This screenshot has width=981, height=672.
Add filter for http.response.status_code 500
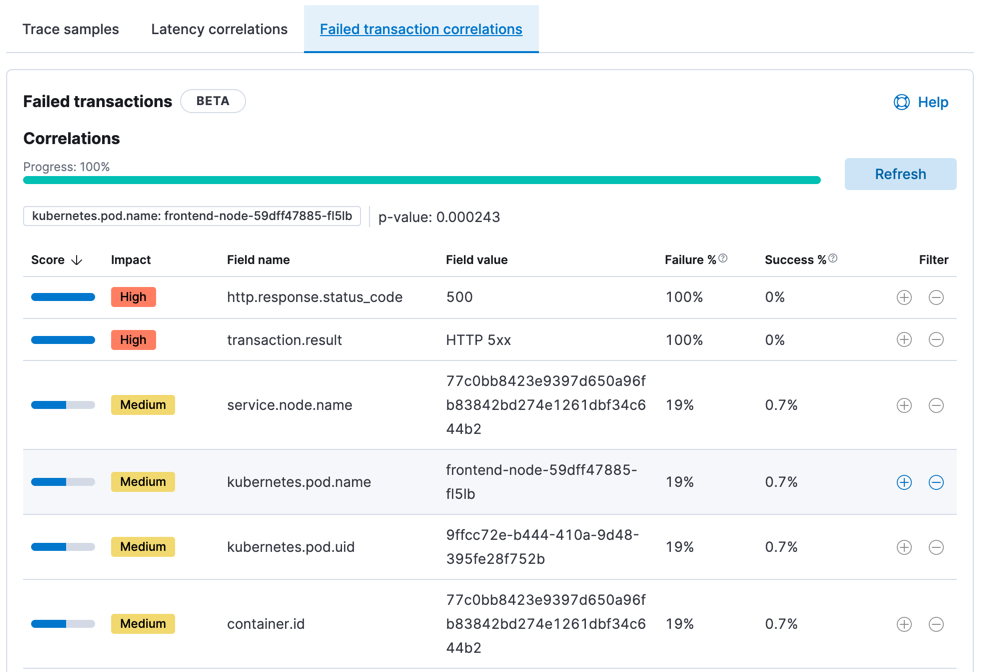point(904,297)
